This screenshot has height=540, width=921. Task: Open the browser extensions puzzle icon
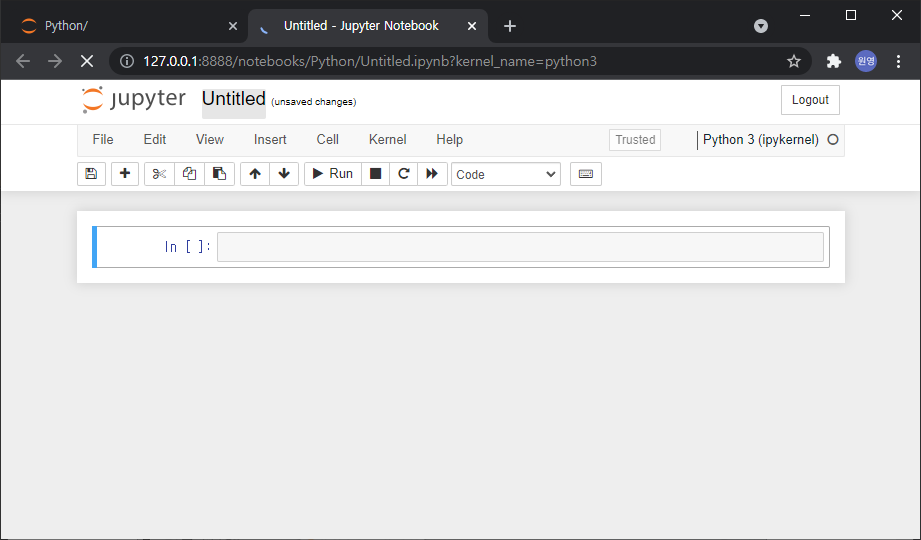coord(833,61)
